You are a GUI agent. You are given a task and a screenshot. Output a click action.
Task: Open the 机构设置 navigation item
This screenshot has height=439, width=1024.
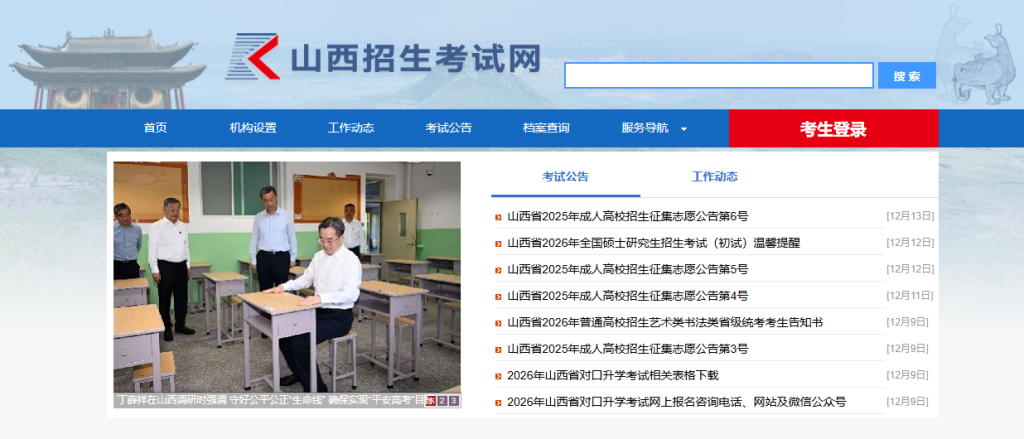pyautogui.click(x=253, y=128)
